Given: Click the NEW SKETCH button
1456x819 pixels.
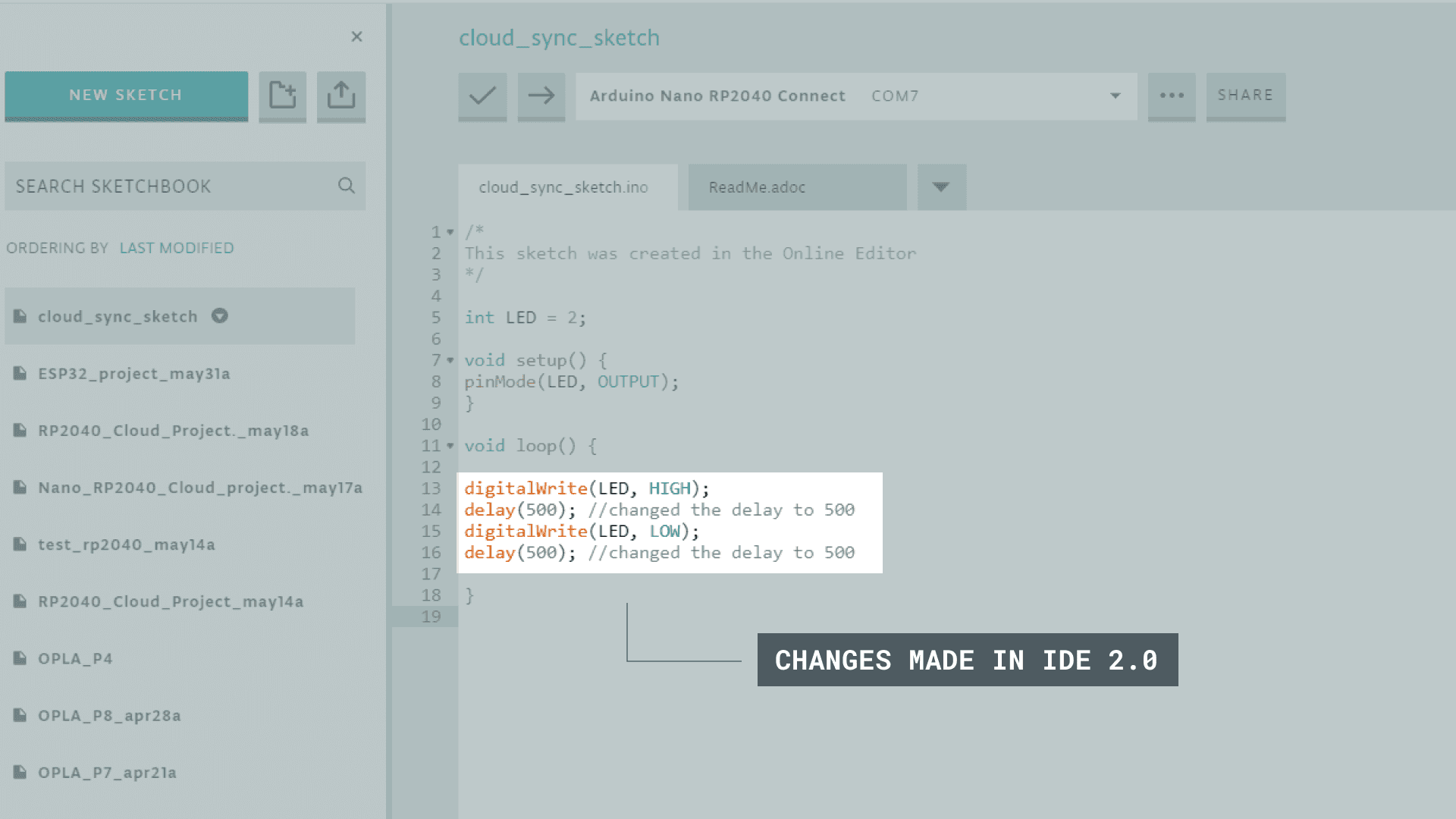Looking at the screenshot, I should (x=126, y=96).
